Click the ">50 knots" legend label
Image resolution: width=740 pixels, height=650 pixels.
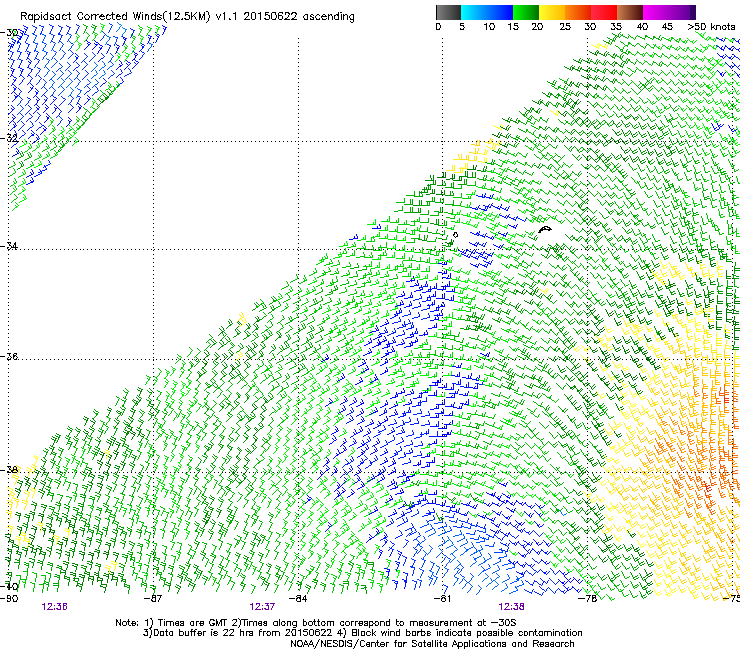tap(711, 27)
